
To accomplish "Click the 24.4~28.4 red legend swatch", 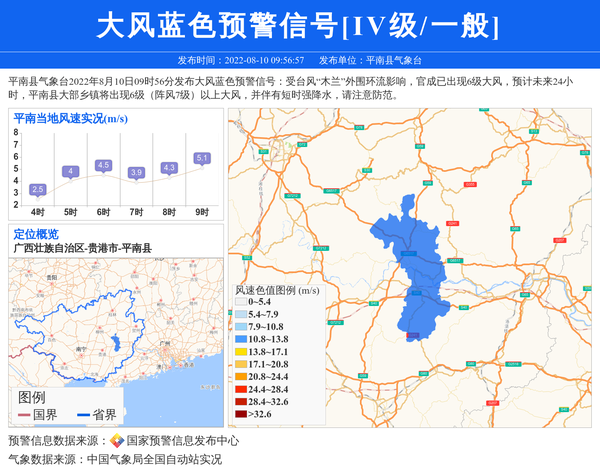I will tap(240, 389).
